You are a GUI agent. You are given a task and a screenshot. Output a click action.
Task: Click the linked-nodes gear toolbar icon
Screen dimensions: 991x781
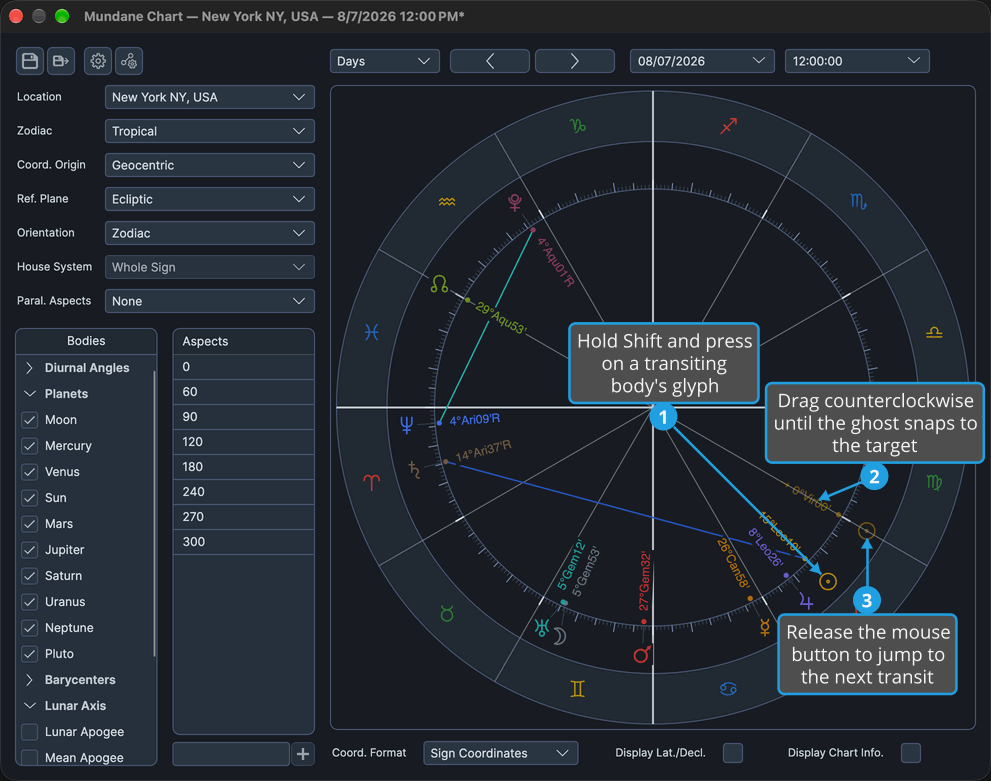click(129, 61)
